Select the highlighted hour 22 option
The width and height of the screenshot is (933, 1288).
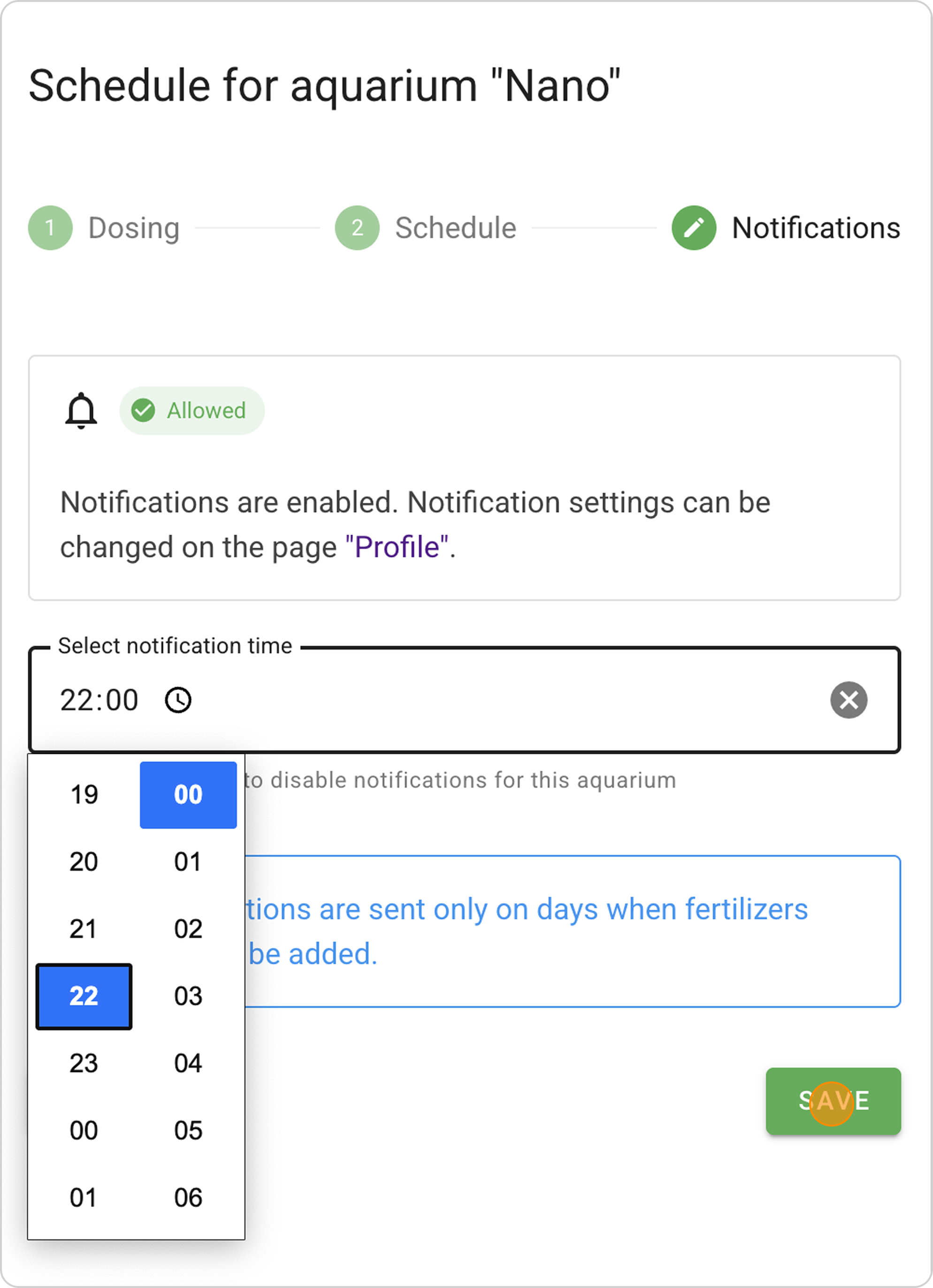tap(84, 996)
